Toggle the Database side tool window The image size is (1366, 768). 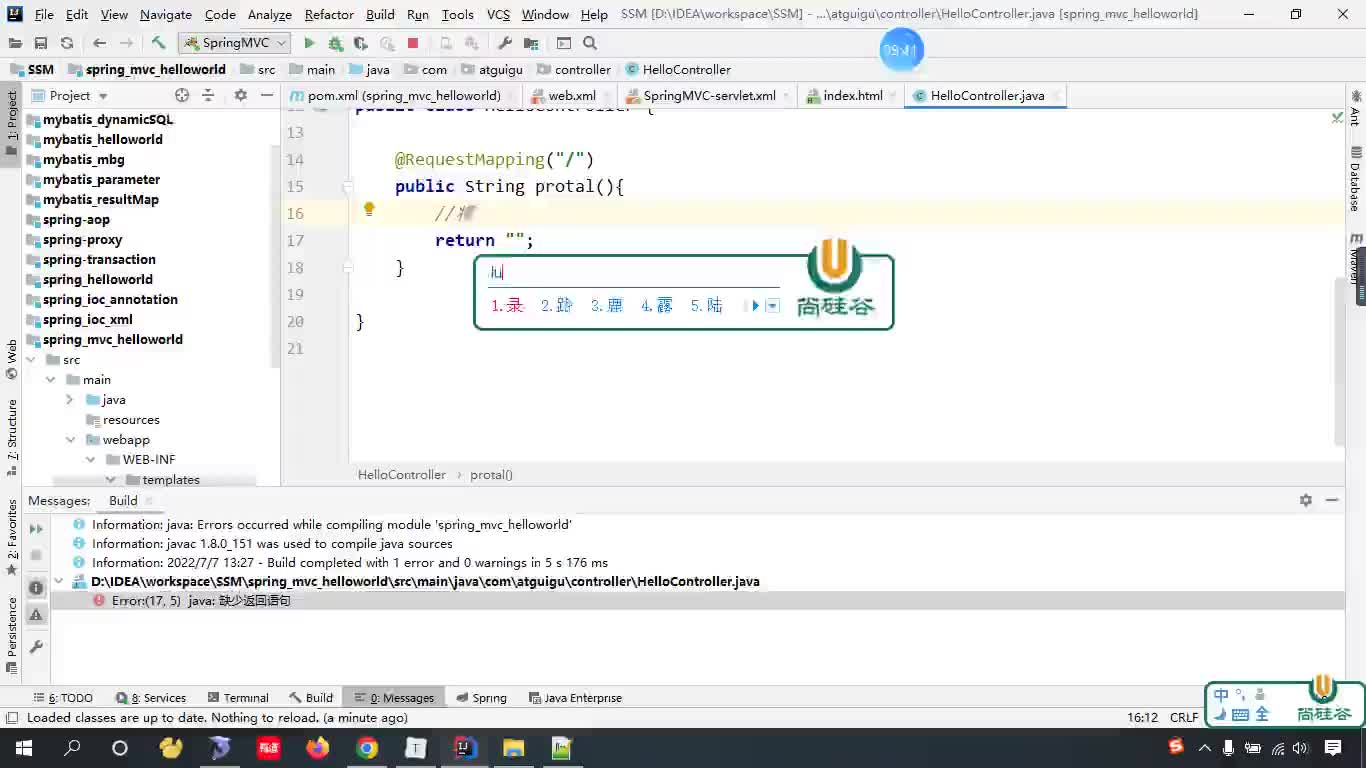coord(1355,180)
